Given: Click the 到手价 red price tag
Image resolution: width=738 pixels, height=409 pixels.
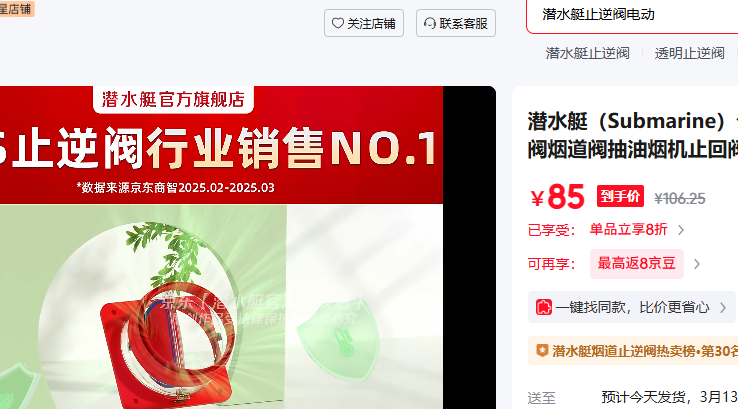Looking at the screenshot, I should [x=620, y=196].
